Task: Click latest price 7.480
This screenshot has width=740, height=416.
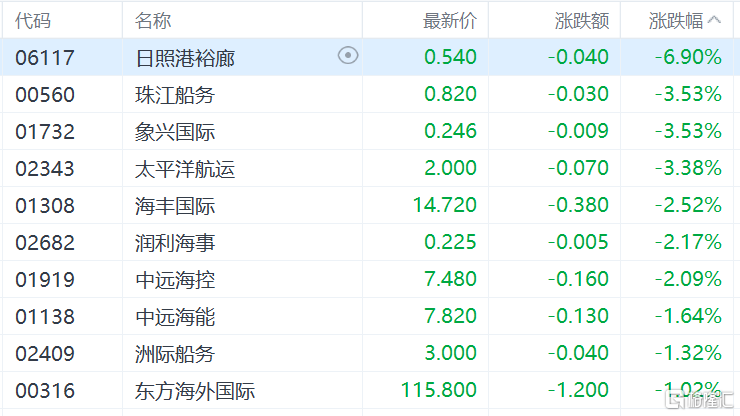Action: tap(450, 279)
